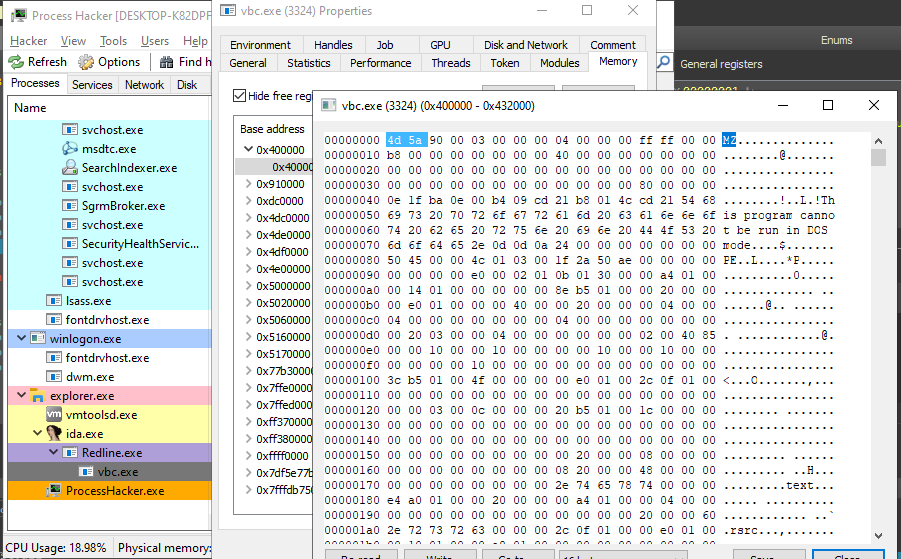Switch to the Disk tab

pyautogui.click(x=187, y=84)
